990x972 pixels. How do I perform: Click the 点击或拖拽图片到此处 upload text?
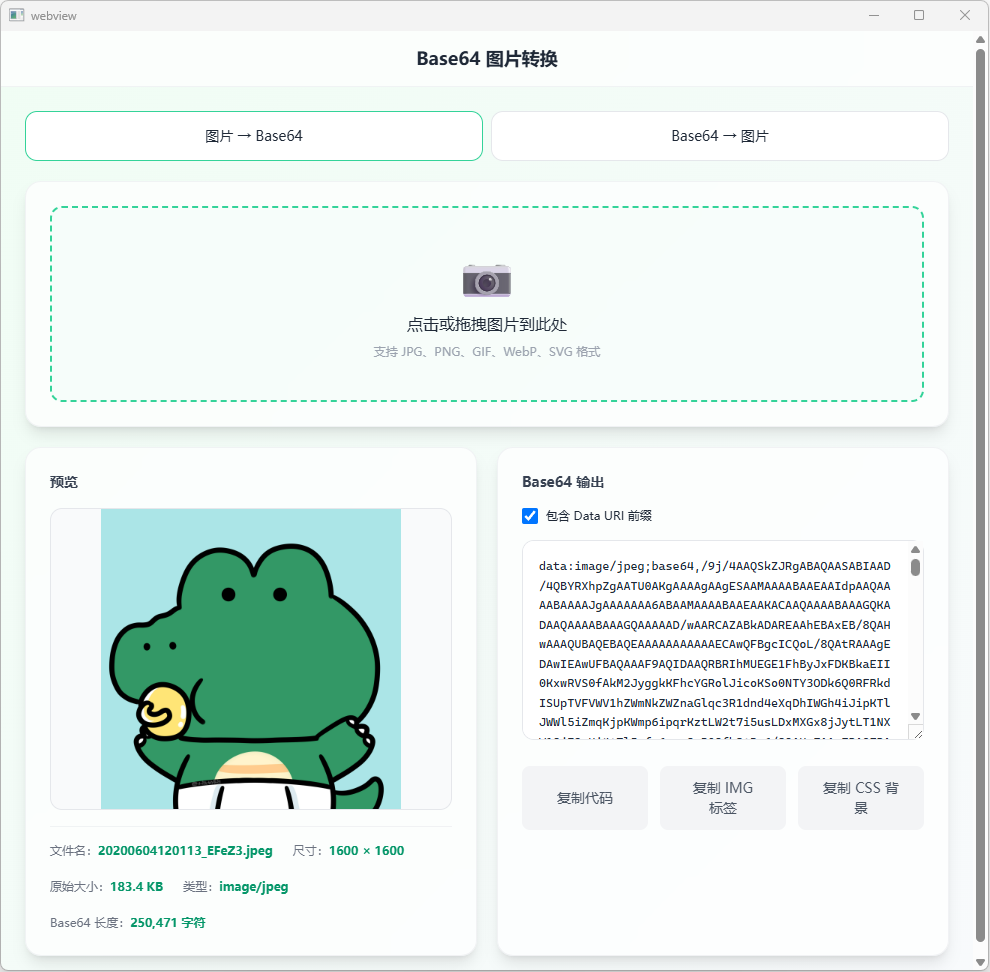487,325
